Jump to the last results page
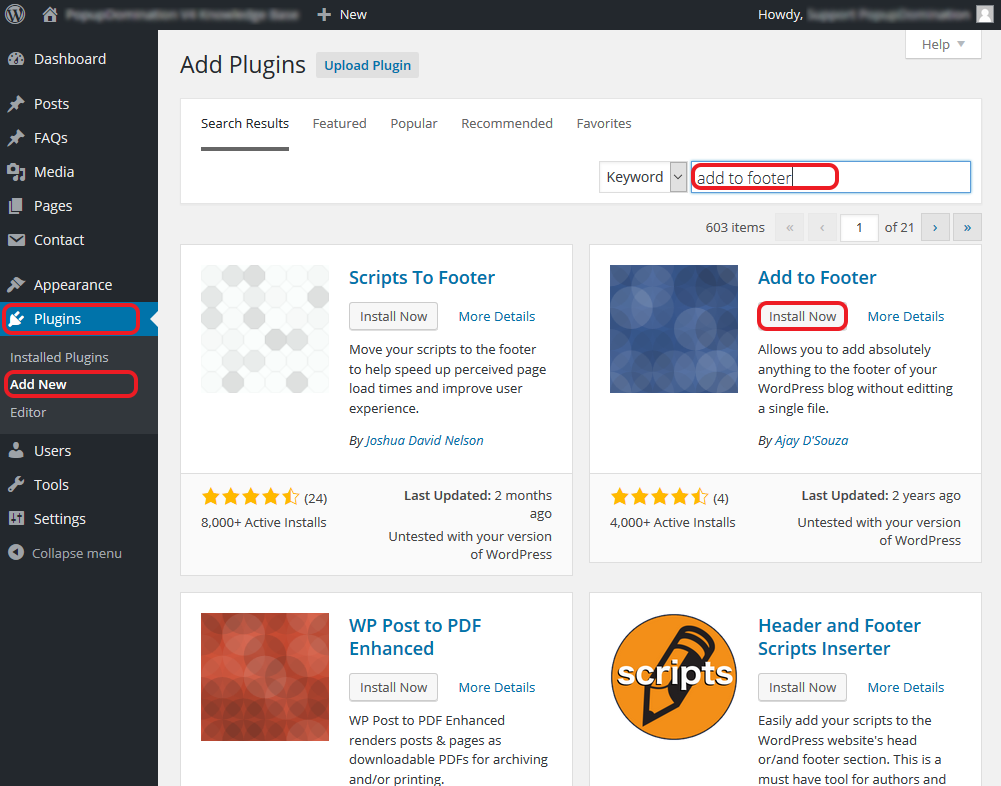The height and width of the screenshot is (786, 1001). click(x=967, y=227)
